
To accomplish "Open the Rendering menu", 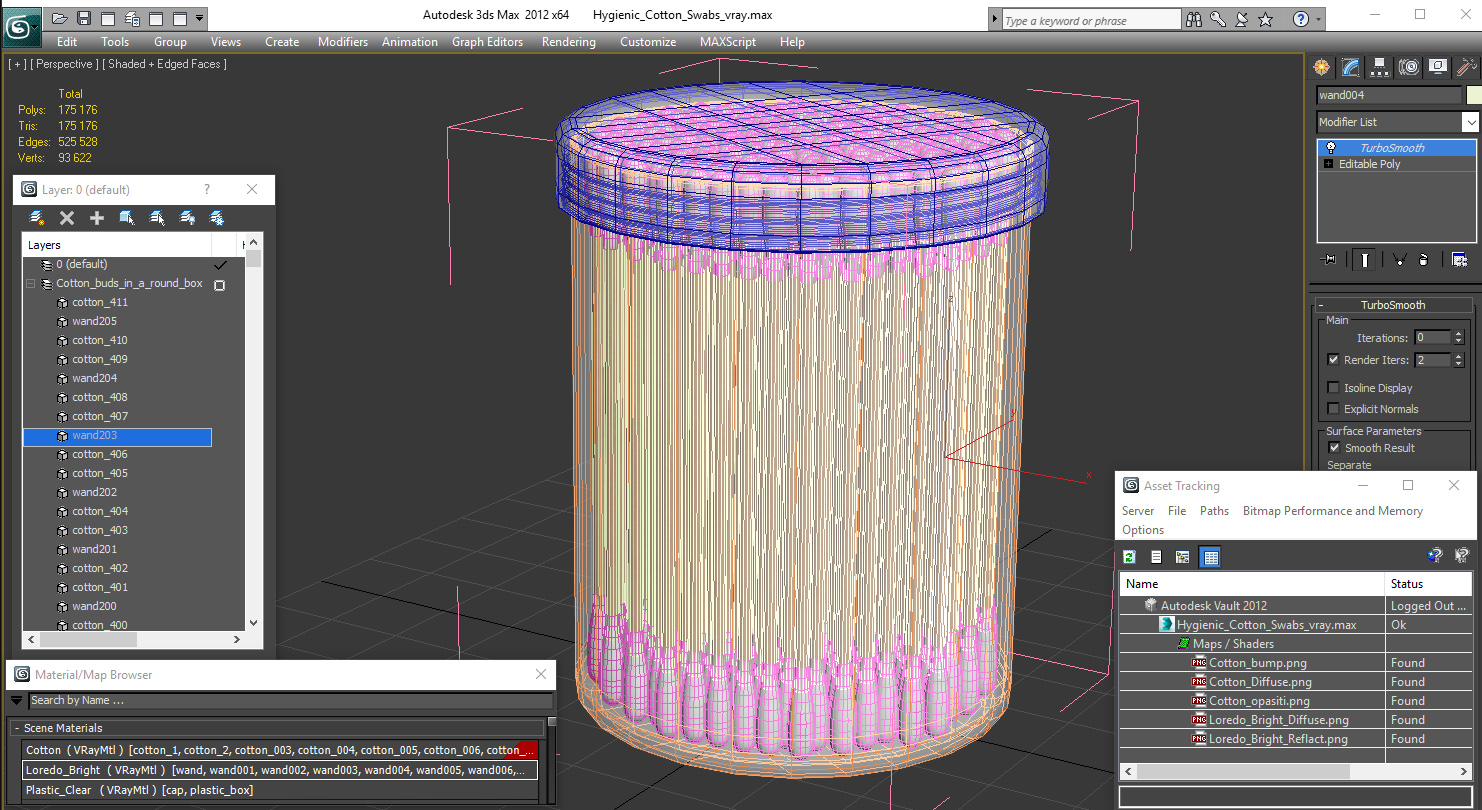I will click(568, 42).
